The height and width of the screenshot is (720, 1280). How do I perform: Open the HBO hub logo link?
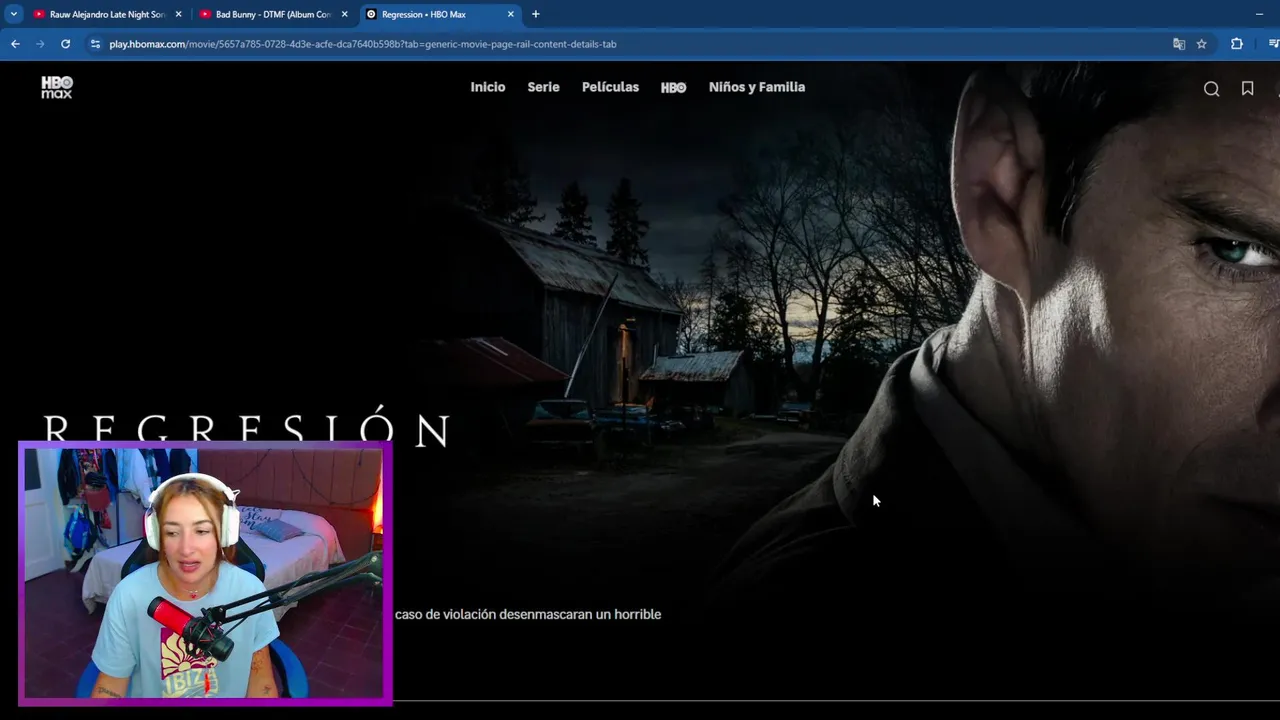click(x=673, y=88)
